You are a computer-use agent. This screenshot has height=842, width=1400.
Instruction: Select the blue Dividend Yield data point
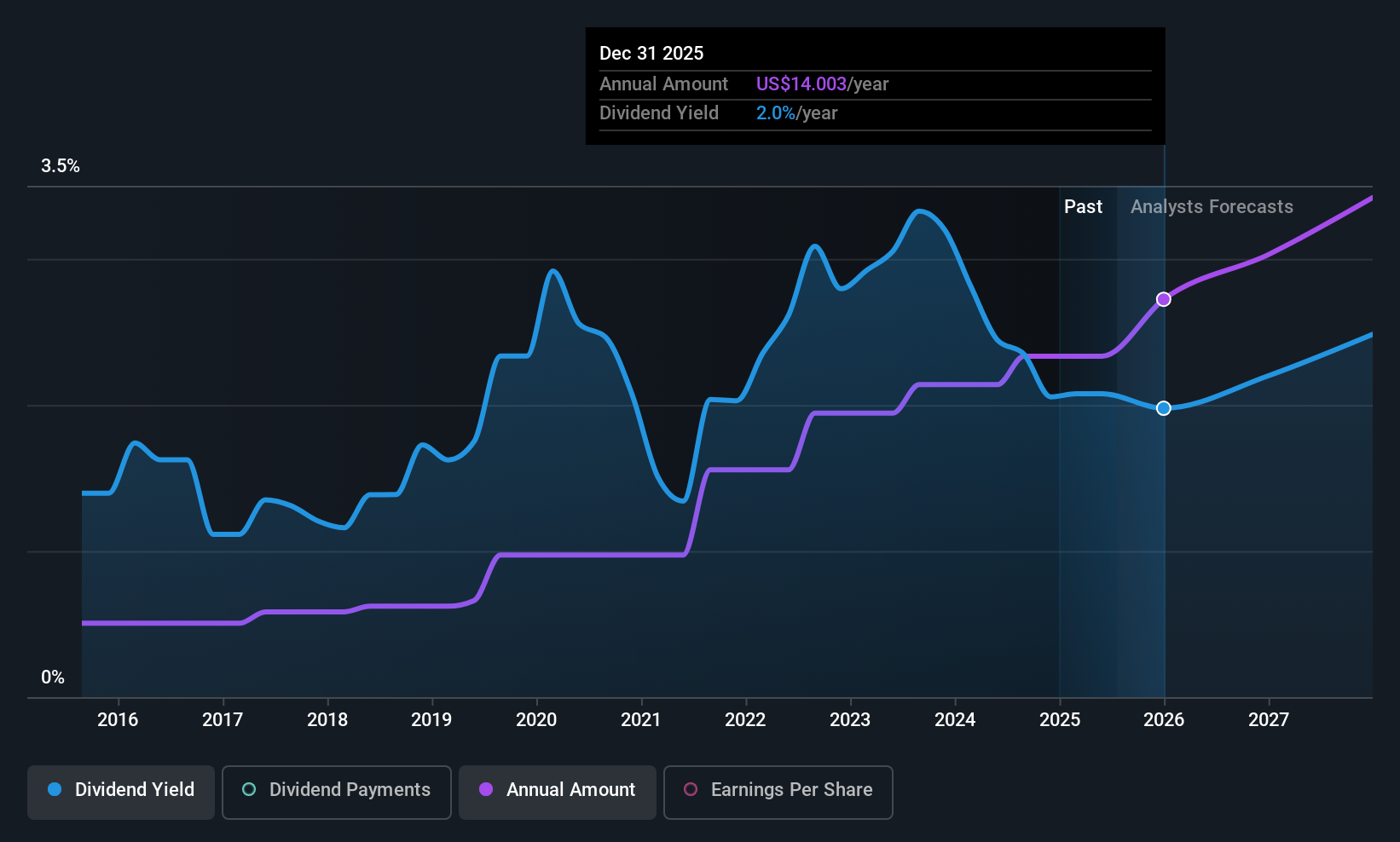pos(1164,408)
